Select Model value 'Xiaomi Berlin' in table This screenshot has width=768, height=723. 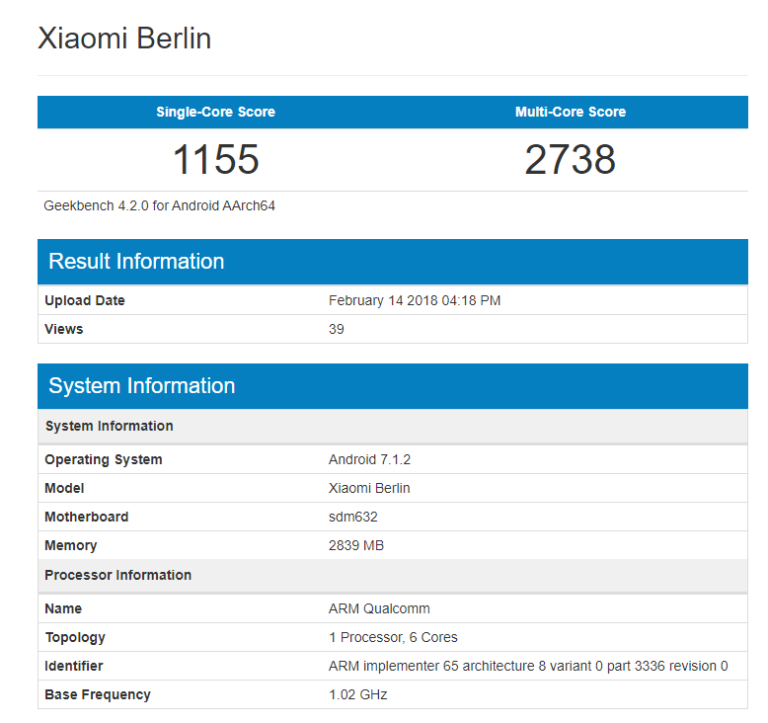coord(369,488)
